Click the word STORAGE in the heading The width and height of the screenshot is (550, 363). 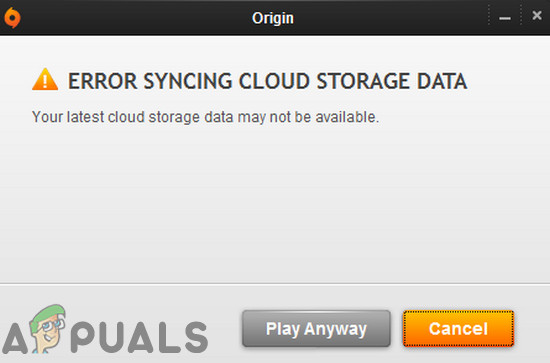click(363, 81)
